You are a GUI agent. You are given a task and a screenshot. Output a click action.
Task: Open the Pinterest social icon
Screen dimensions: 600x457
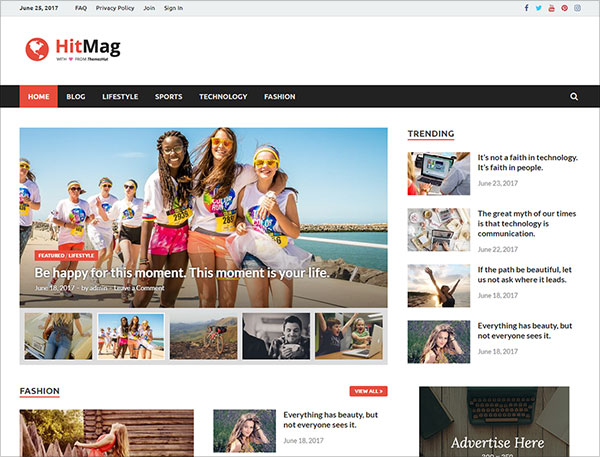click(x=564, y=8)
